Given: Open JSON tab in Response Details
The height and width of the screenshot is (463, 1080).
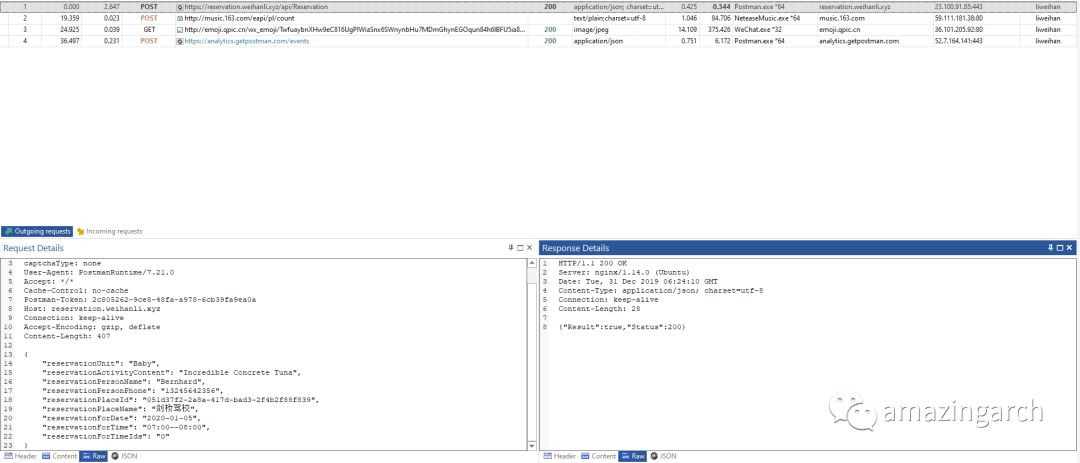Looking at the screenshot, I should pos(663,456).
